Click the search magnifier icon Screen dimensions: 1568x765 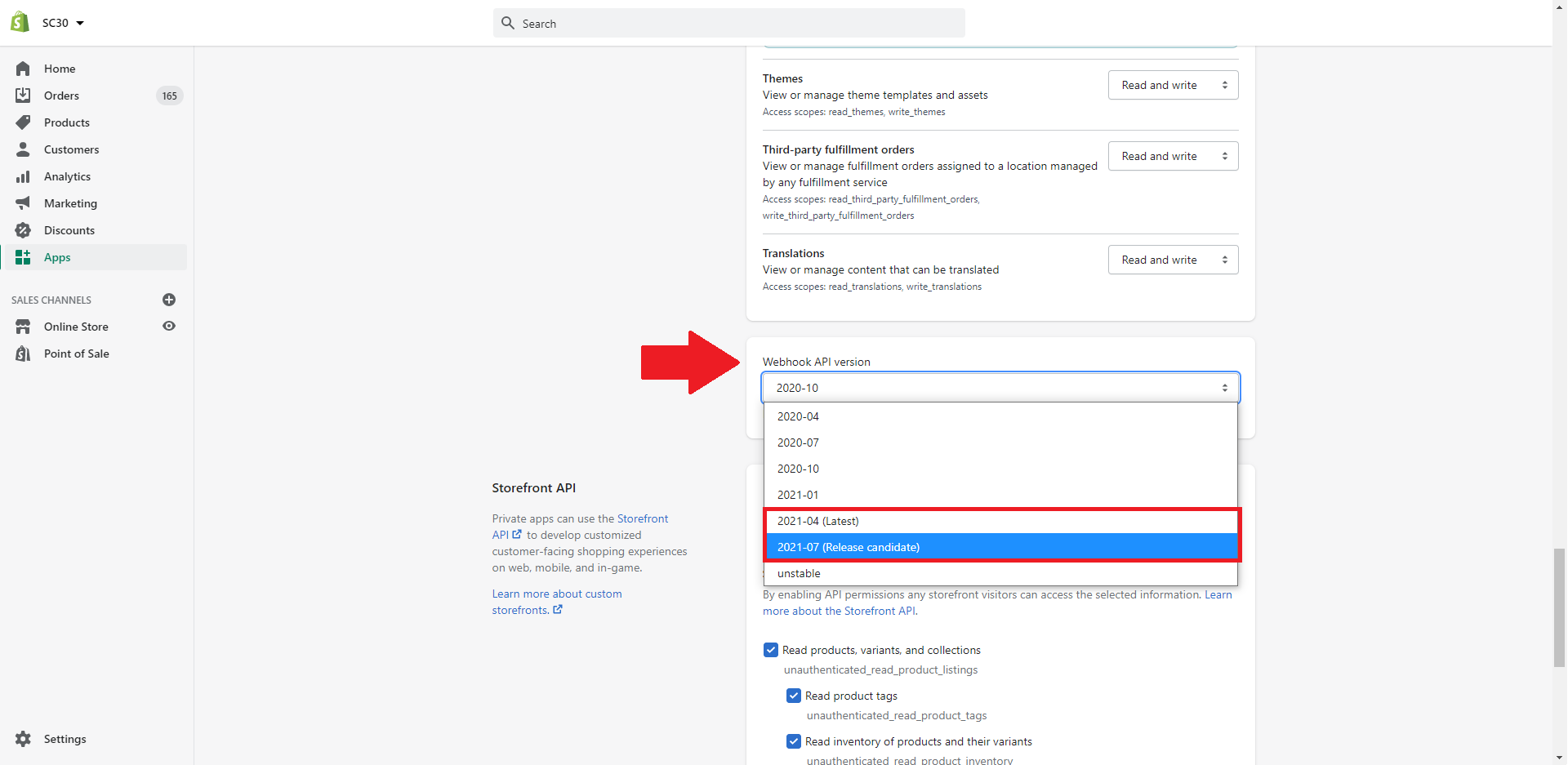click(508, 23)
